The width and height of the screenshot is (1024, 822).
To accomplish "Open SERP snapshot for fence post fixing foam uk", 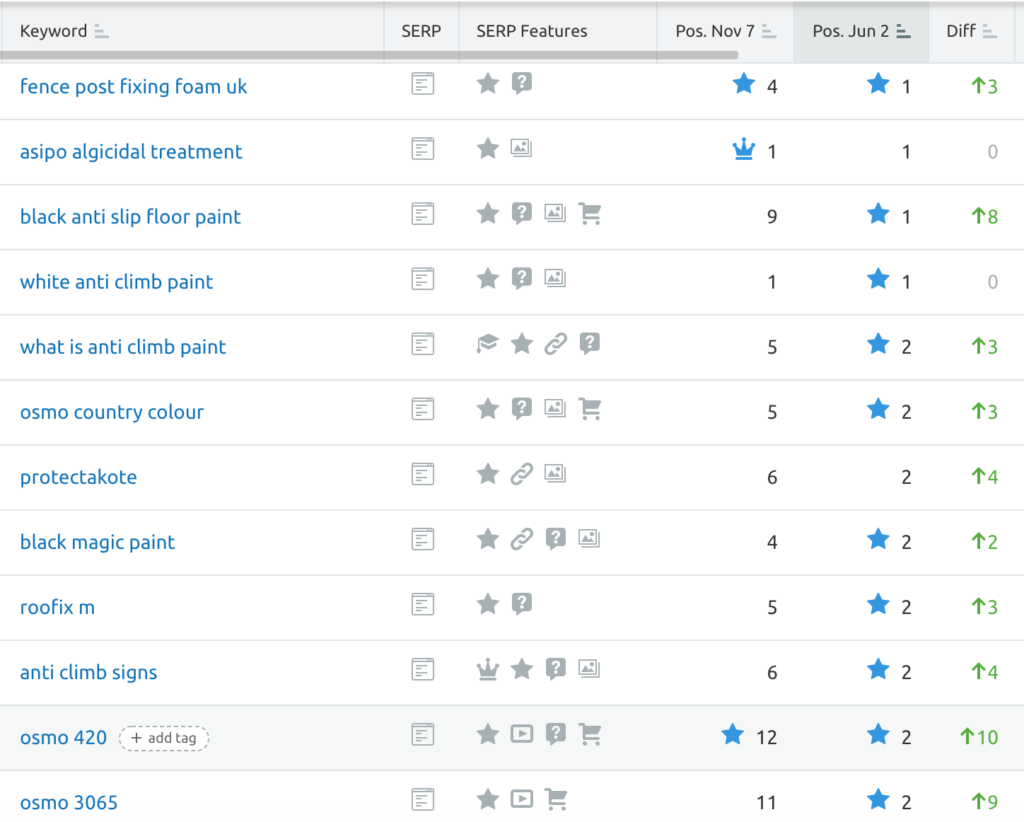I will coord(423,84).
